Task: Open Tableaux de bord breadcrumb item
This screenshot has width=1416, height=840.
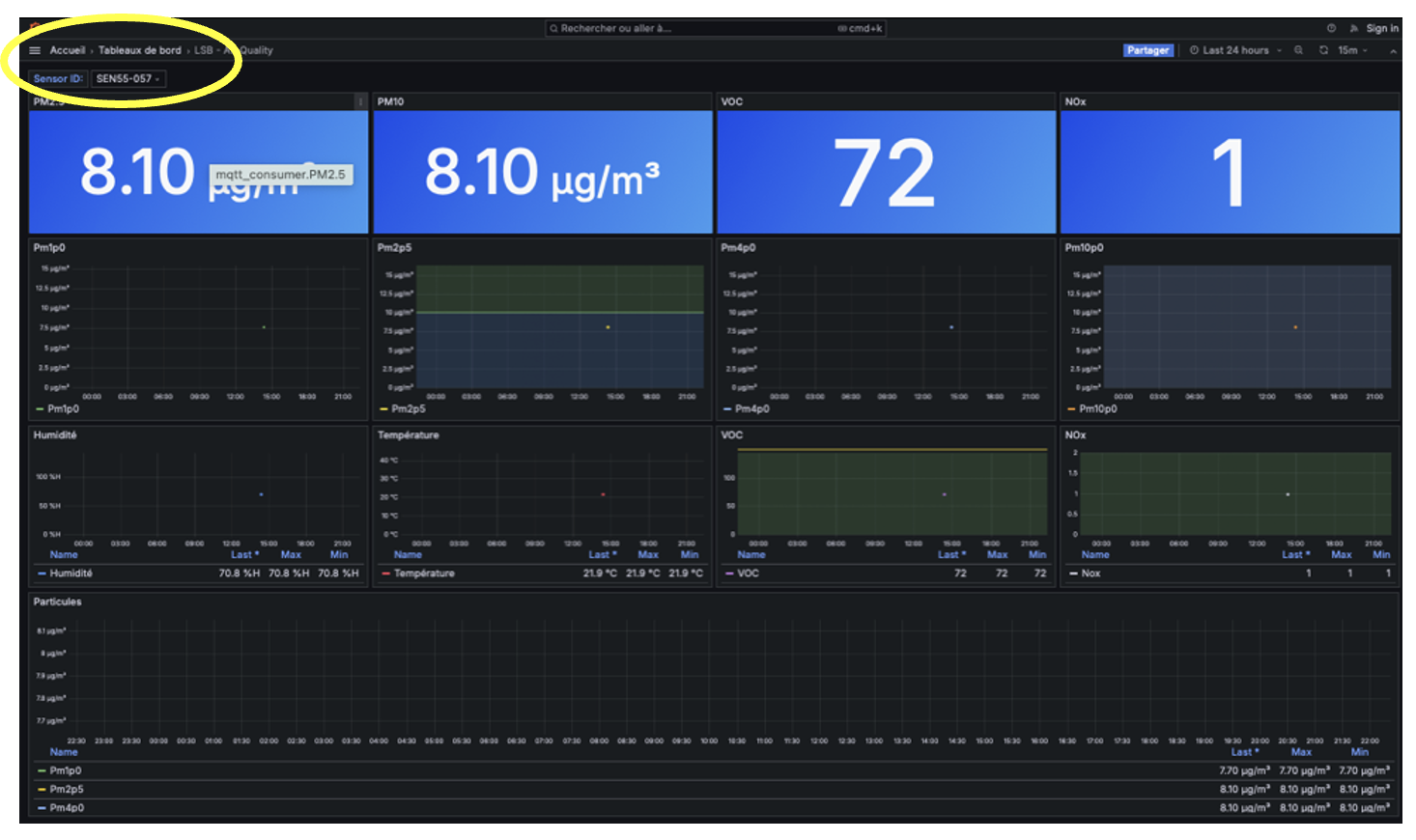Action: pyautogui.click(x=139, y=50)
